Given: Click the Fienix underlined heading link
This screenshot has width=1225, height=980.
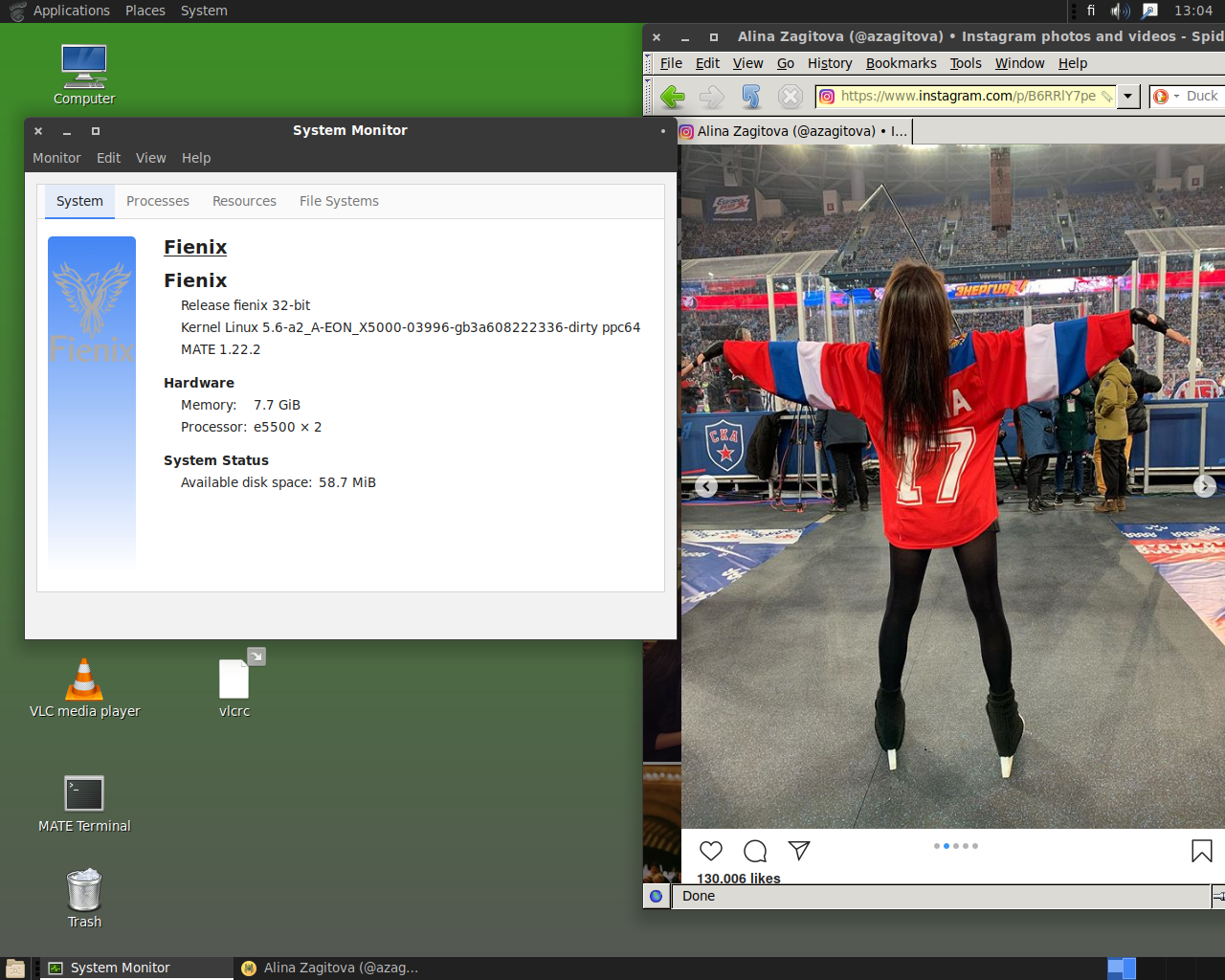Looking at the screenshot, I should 195,247.
